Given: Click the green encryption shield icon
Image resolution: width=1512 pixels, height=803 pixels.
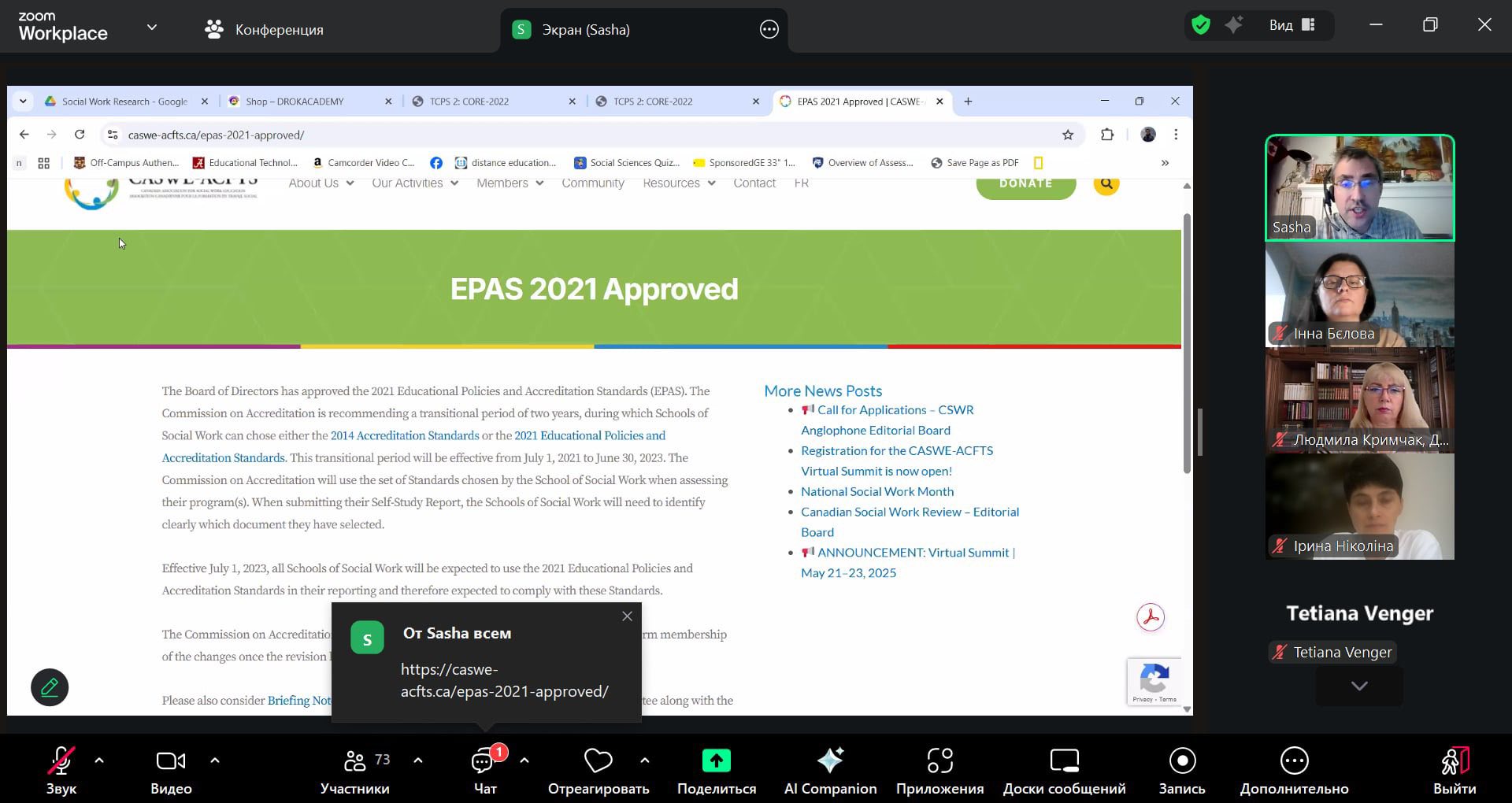Looking at the screenshot, I should coord(1201,25).
